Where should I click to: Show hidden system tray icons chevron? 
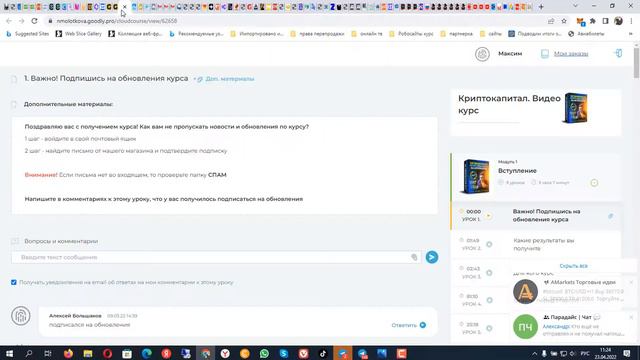pyautogui.click(x=534, y=353)
